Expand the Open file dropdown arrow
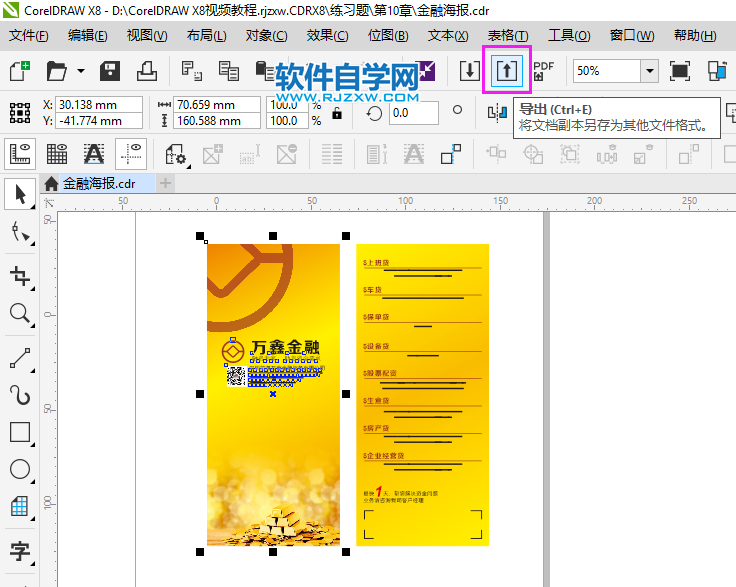 (79, 72)
